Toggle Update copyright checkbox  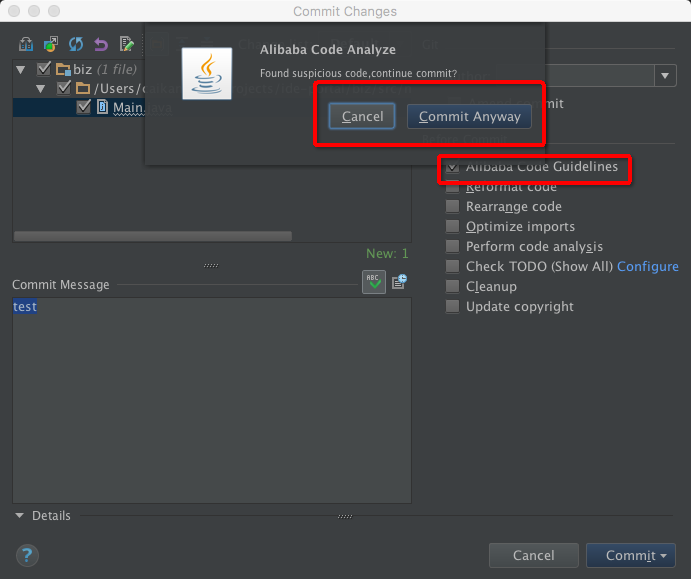(453, 307)
